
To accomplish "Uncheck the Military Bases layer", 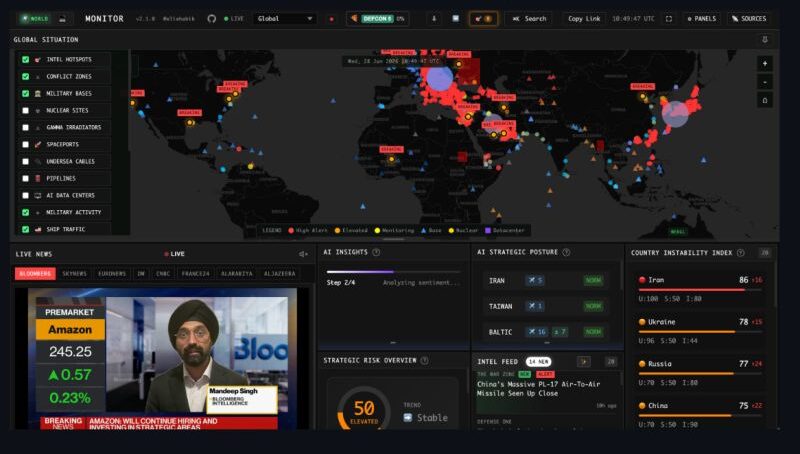I will pos(26,93).
